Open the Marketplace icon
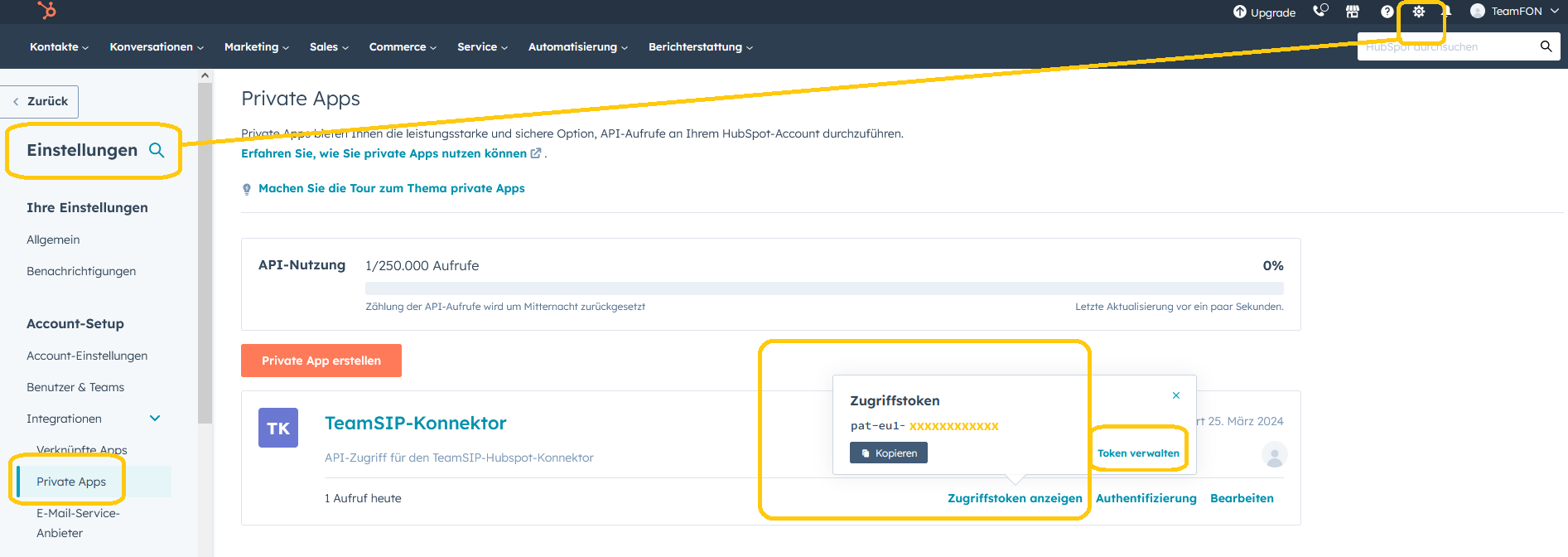The width and height of the screenshot is (1568, 557). (1353, 12)
